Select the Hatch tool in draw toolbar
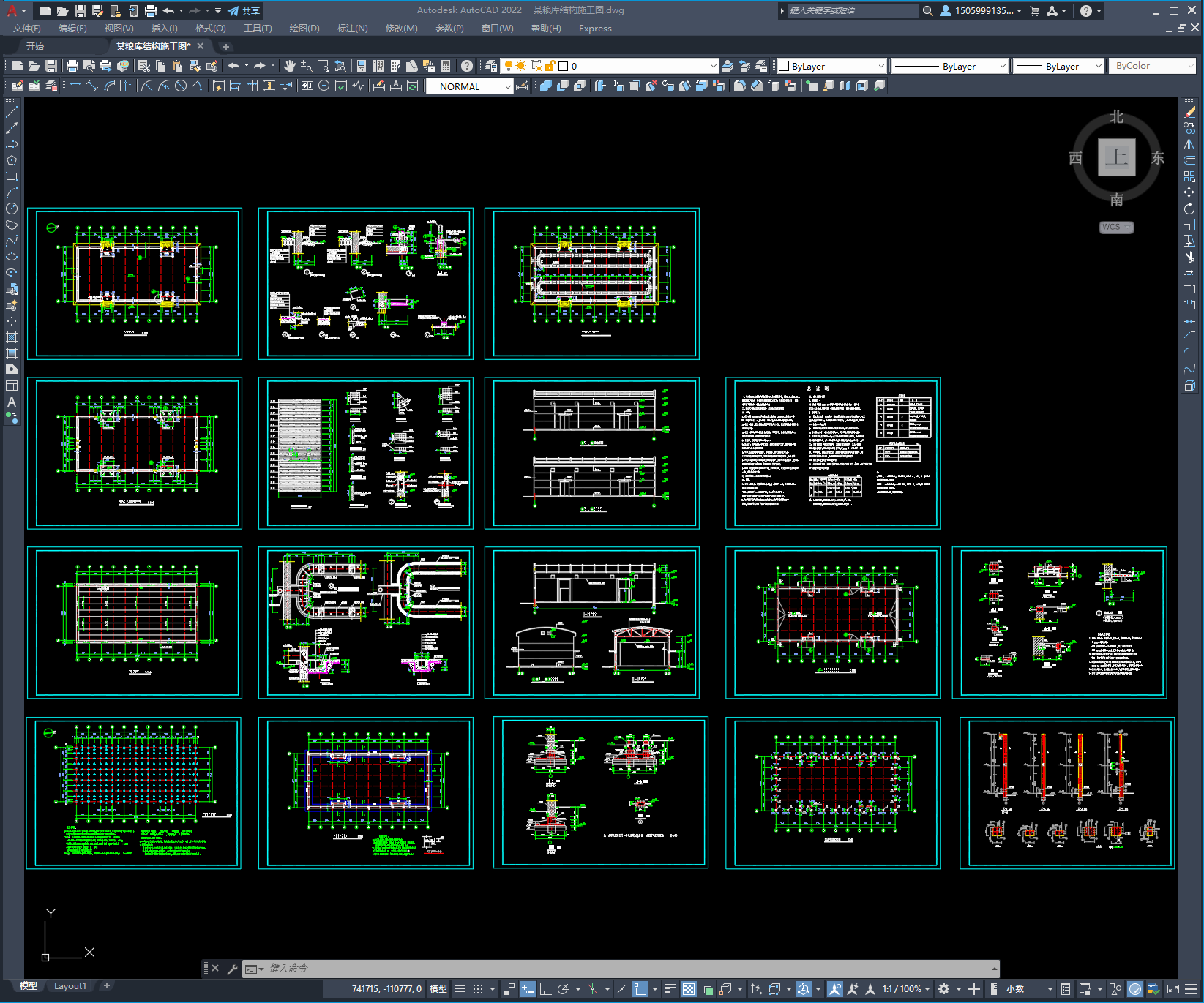The height and width of the screenshot is (1003, 1204). pyautogui.click(x=12, y=337)
